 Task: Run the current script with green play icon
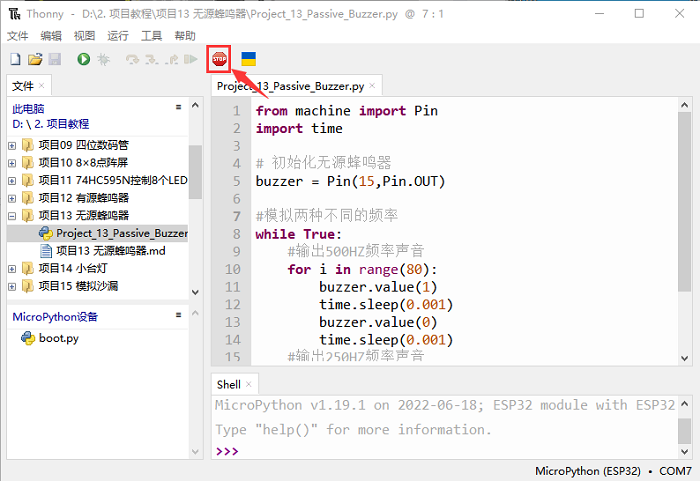click(83, 60)
